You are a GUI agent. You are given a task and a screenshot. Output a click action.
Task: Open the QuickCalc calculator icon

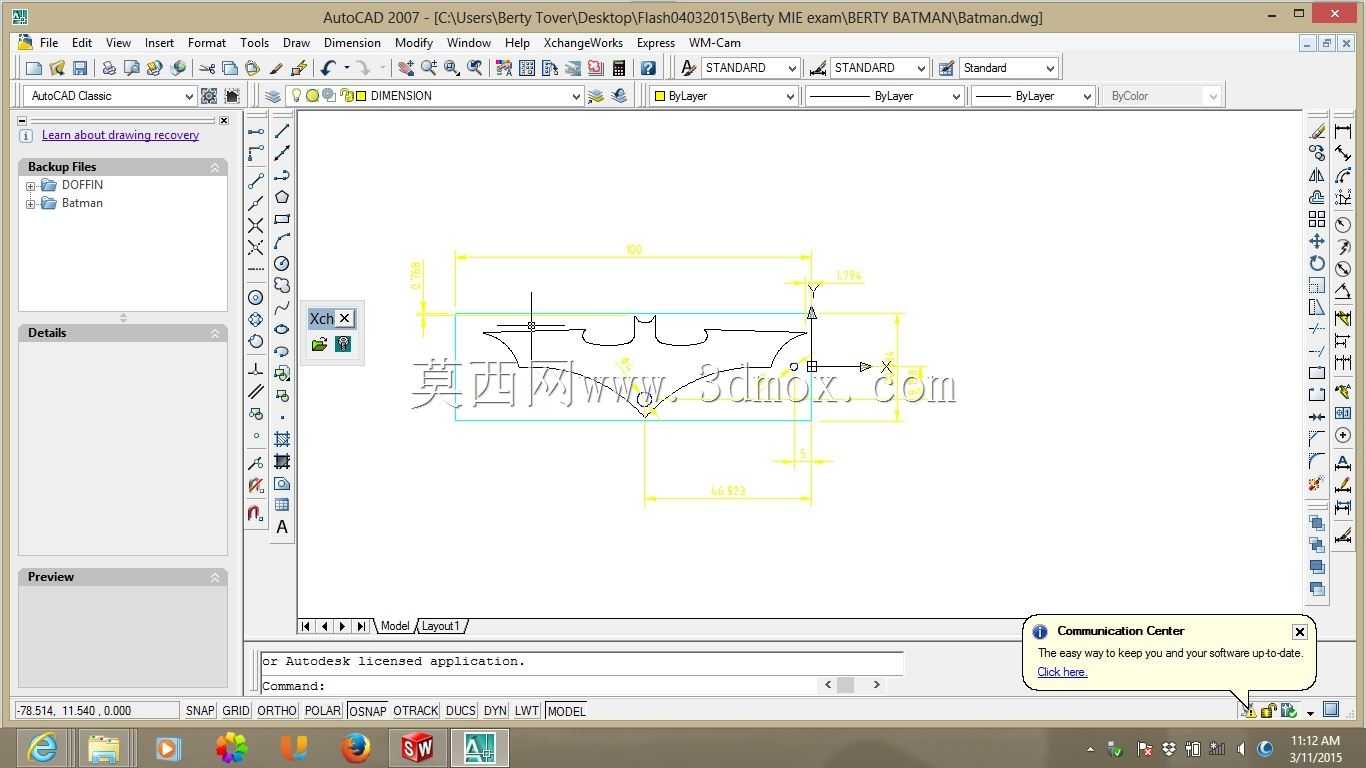point(619,68)
